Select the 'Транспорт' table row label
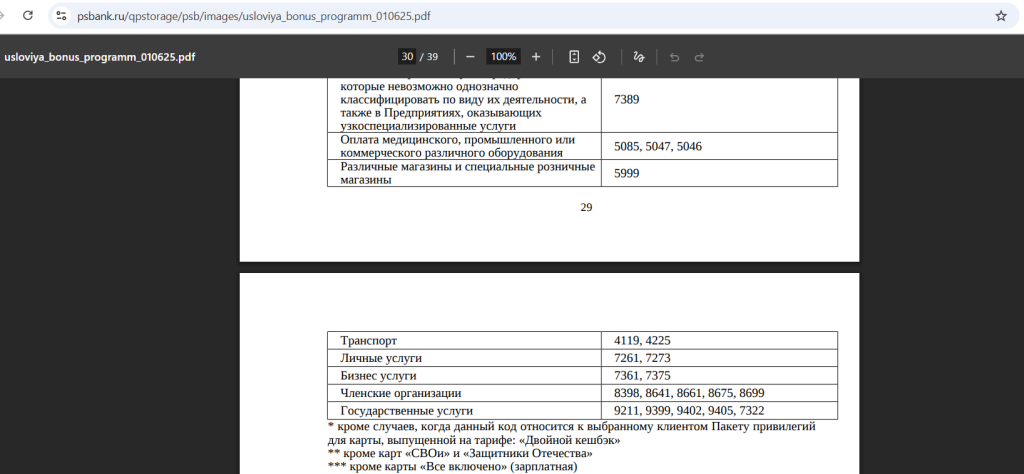 pyautogui.click(x=368, y=341)
